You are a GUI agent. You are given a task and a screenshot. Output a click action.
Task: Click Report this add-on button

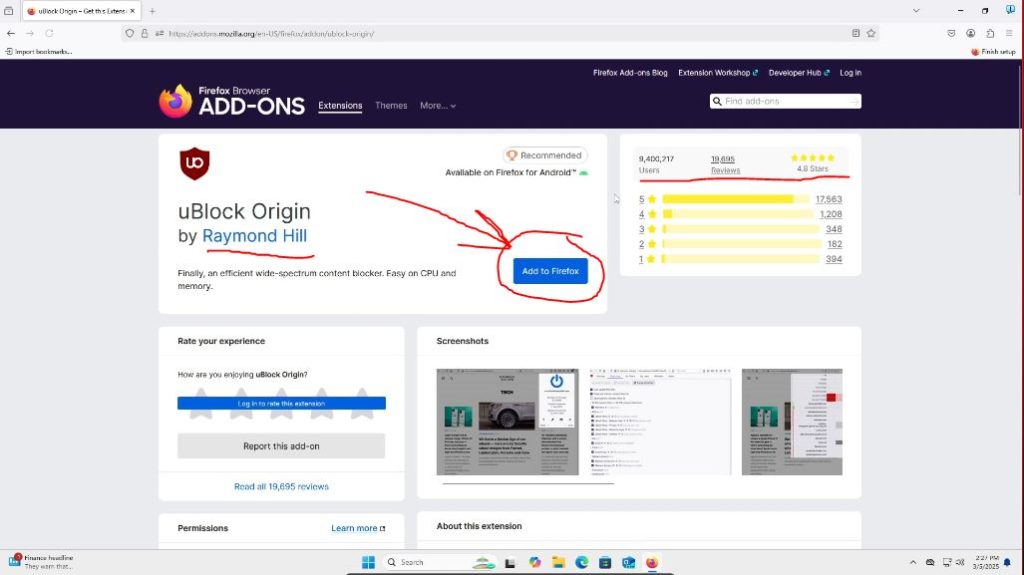(x=281, y=446)
